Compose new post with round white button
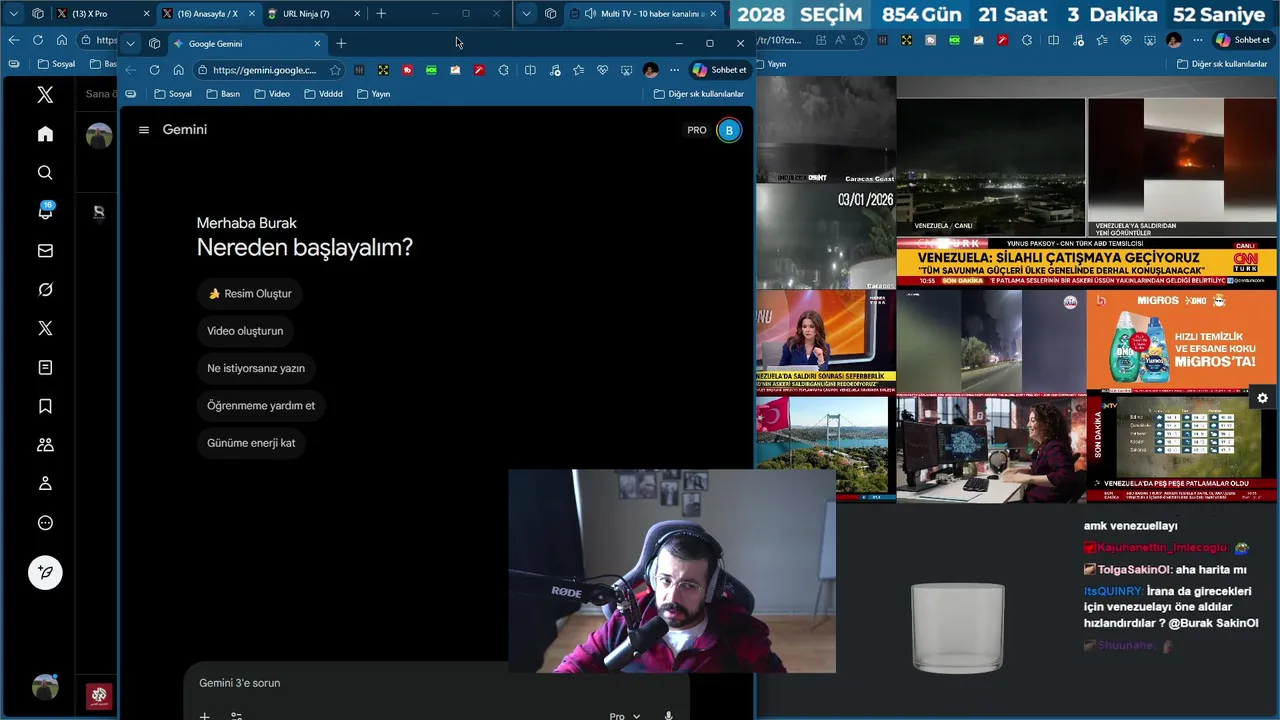 pos(45,572)
